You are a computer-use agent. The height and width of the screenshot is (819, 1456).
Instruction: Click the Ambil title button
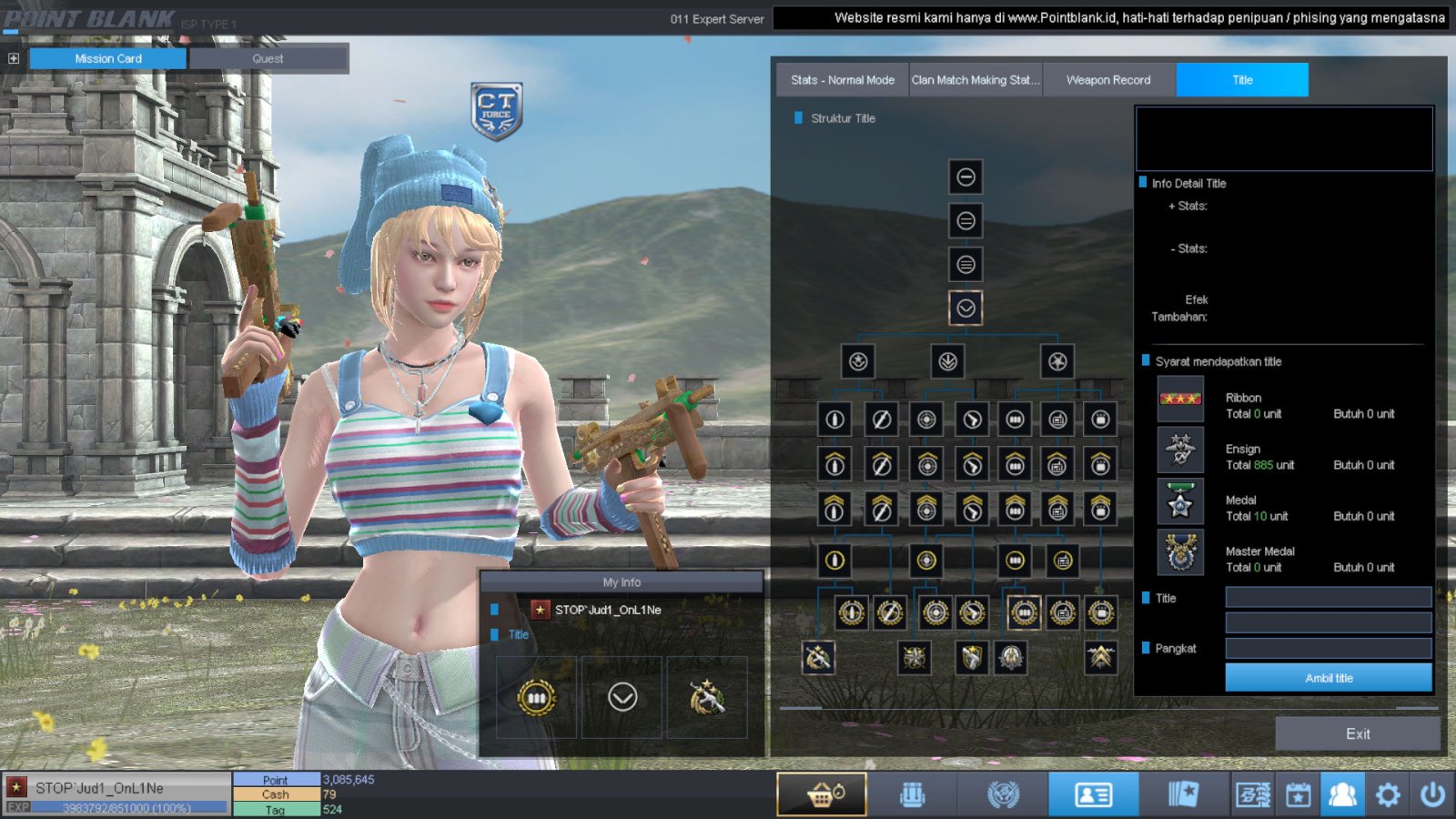(1329, 678)
